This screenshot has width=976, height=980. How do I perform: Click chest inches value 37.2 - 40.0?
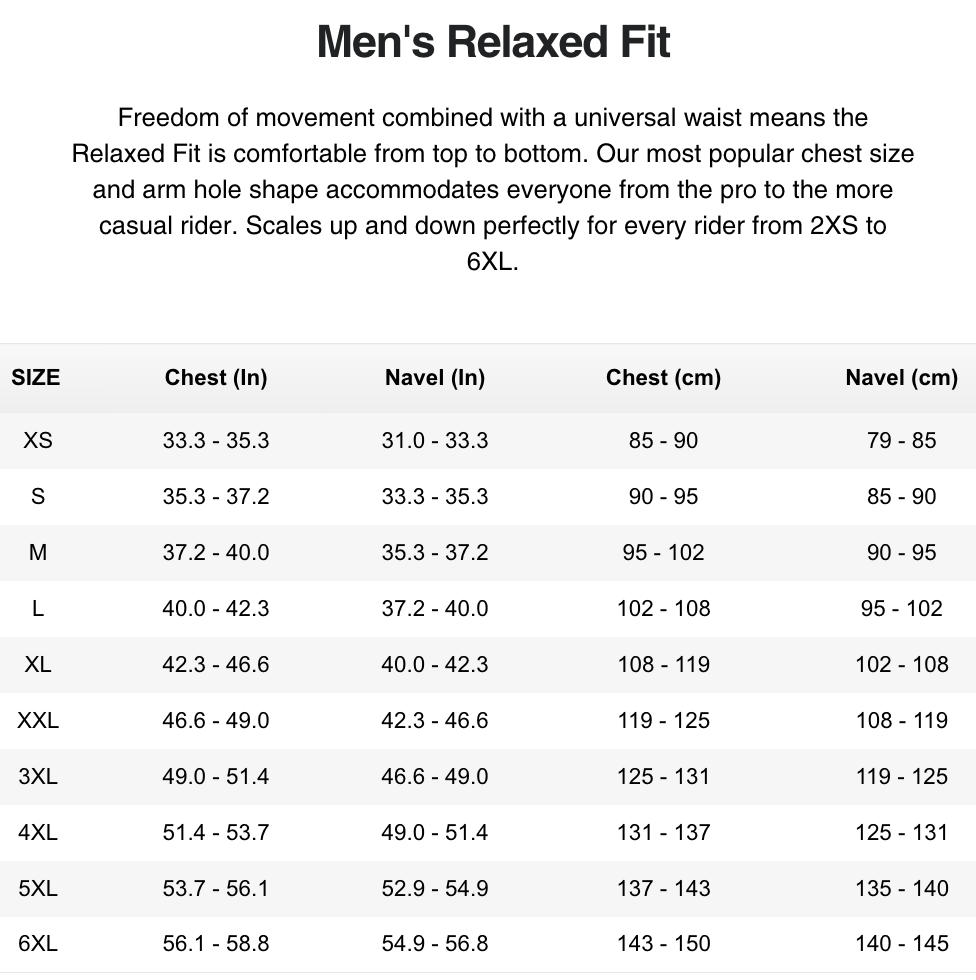pyautogui.click(x=216, y=552)
